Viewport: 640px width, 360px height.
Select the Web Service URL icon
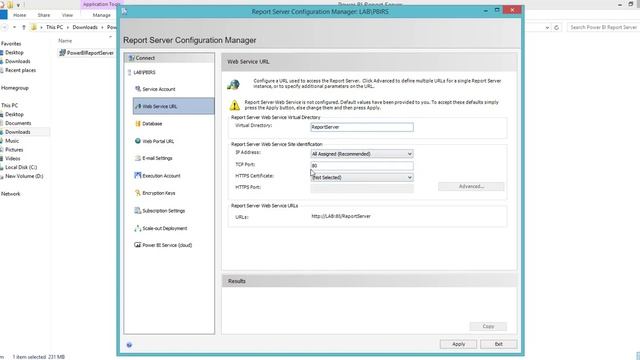coord(138,106)
